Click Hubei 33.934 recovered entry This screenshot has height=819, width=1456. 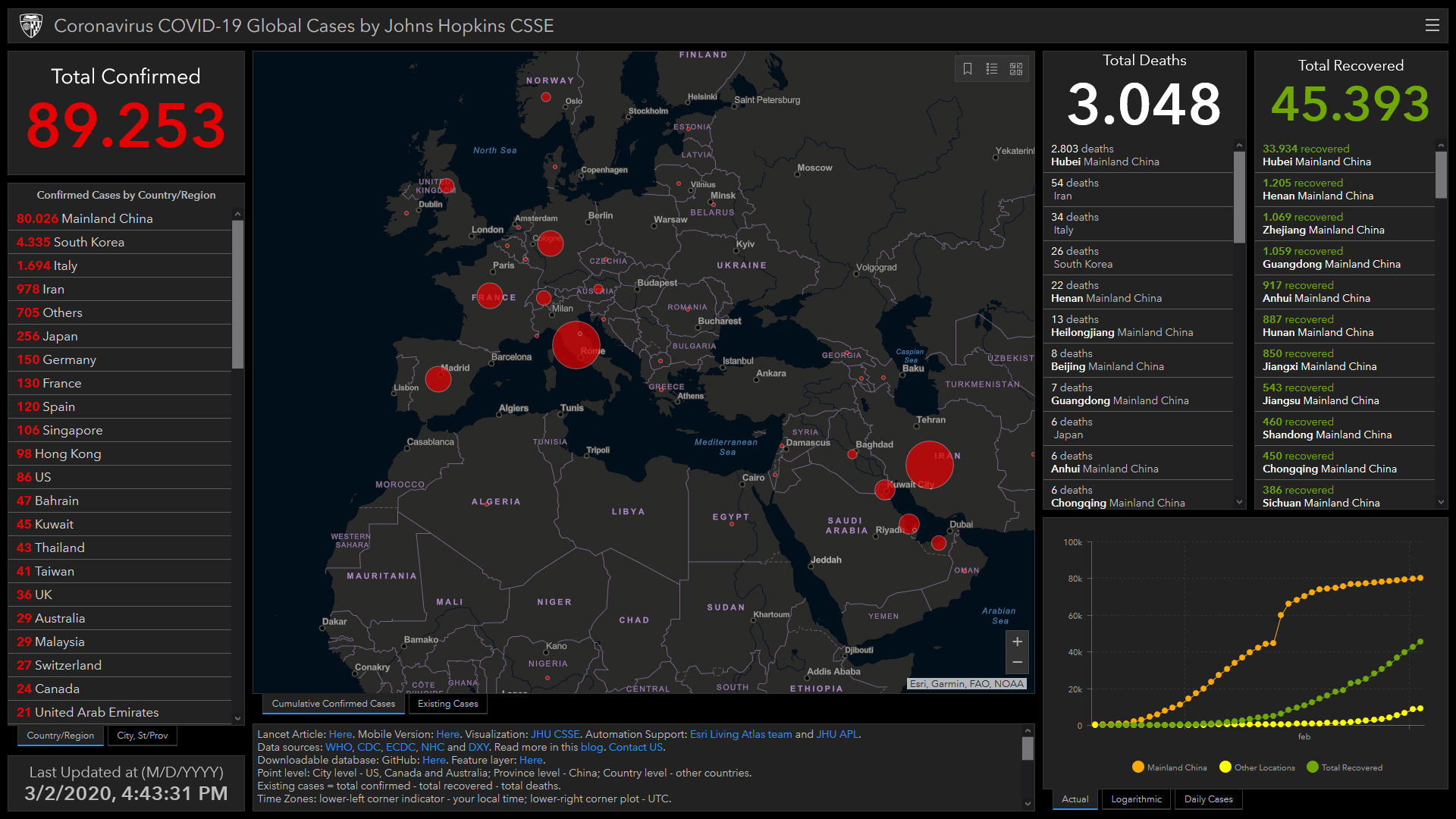[1345, 155]
